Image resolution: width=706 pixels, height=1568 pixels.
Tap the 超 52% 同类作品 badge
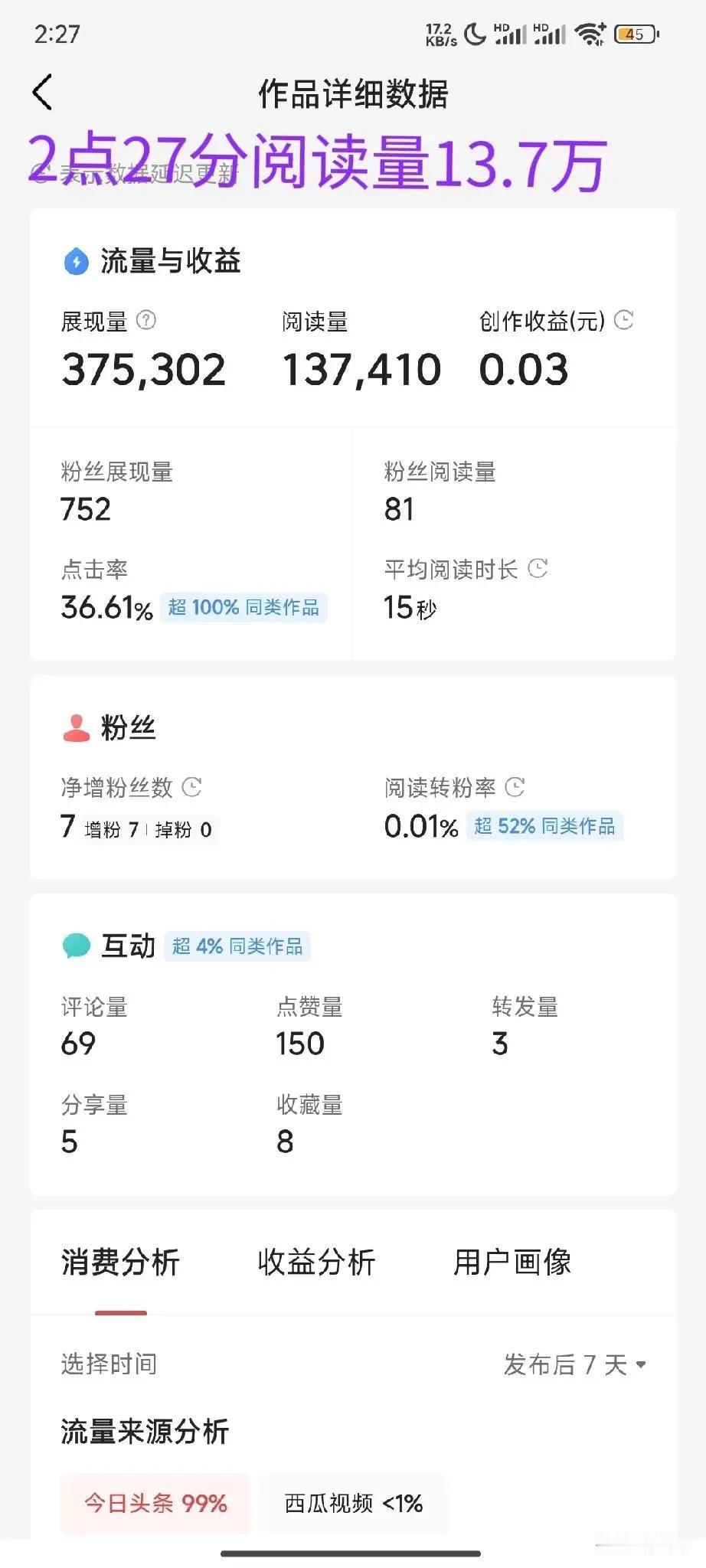[x=544, y=826]
